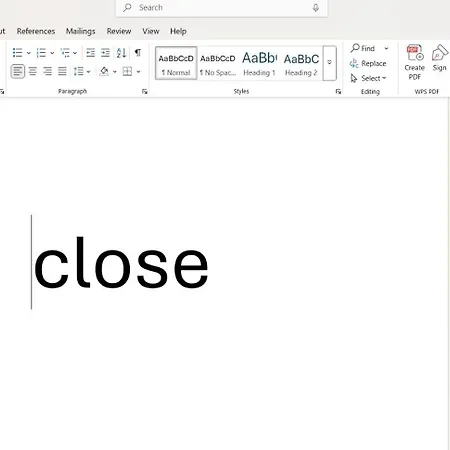Click the Shading paint bucket icon

coord(104,71)
